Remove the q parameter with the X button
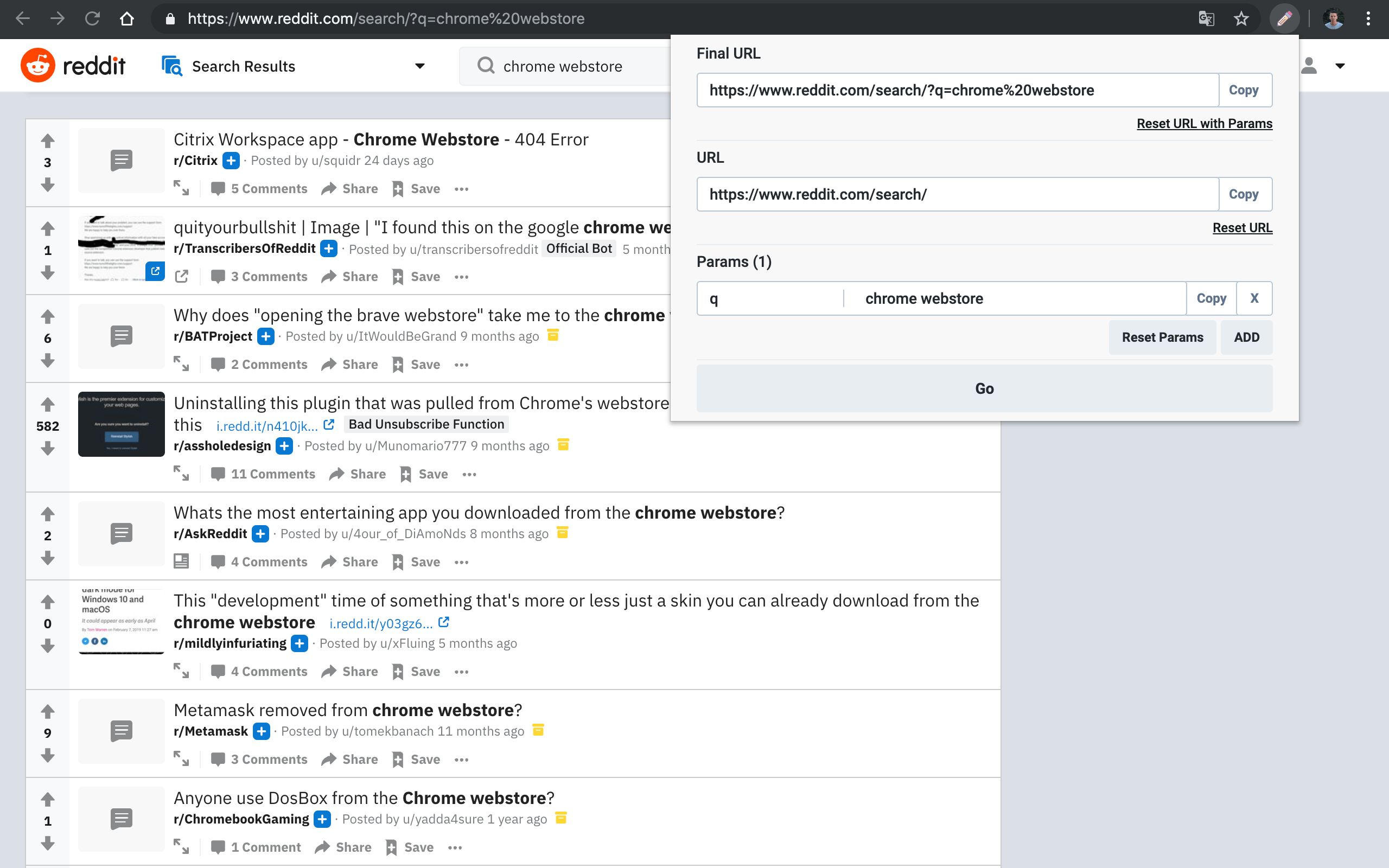1389x868 pixels. click(x=1253, y=298)
